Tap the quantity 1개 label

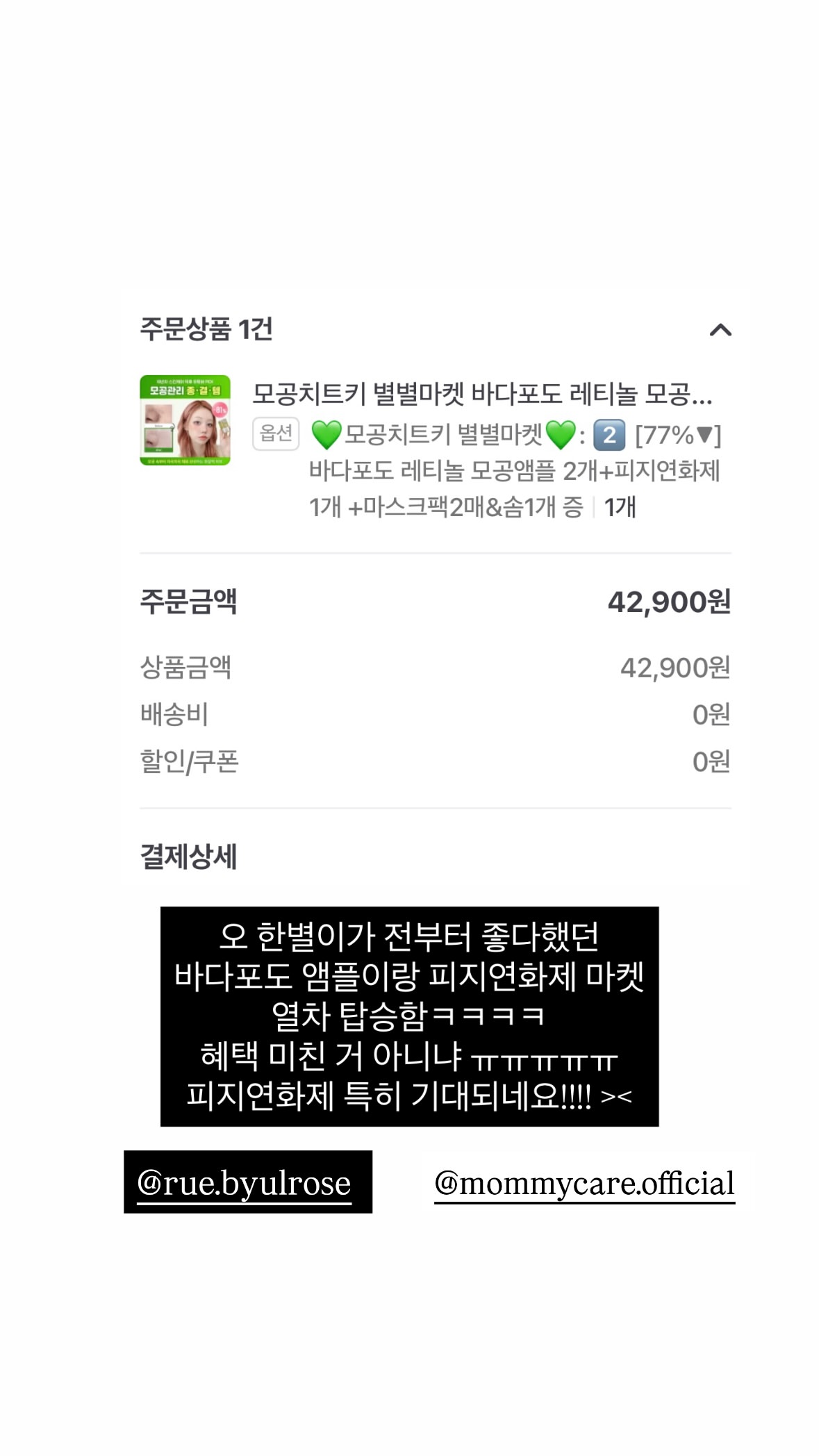(620, 507)
